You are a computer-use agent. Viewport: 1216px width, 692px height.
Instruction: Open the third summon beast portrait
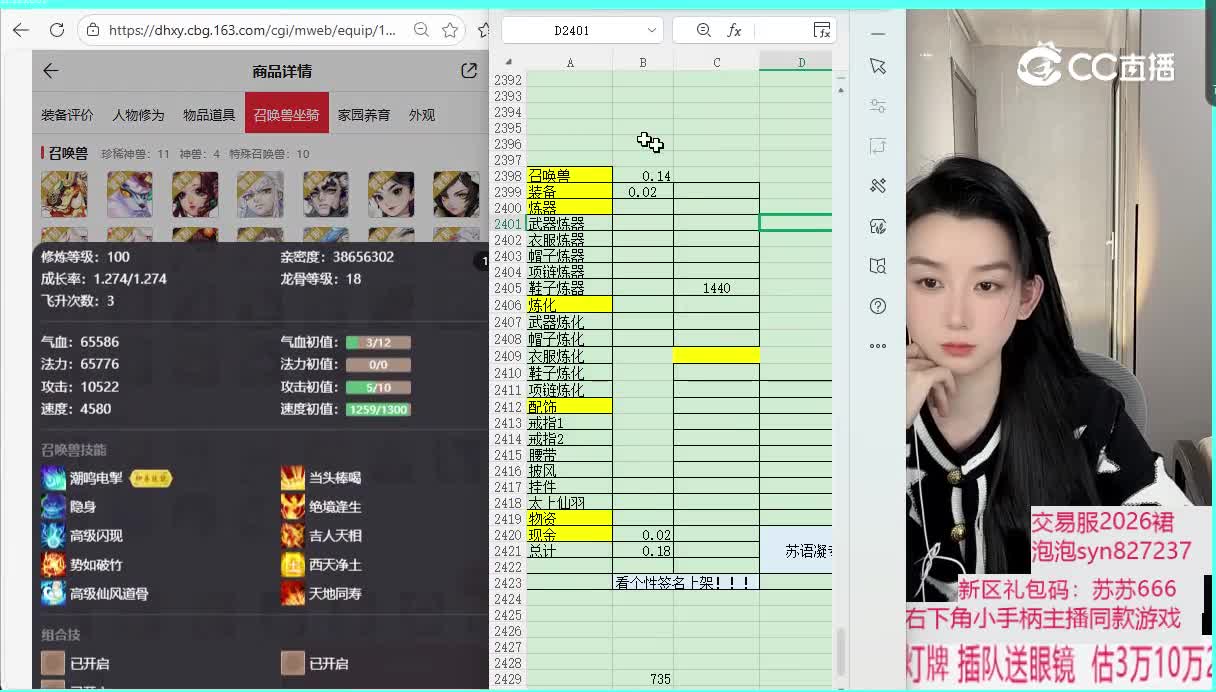click(195, 194)
